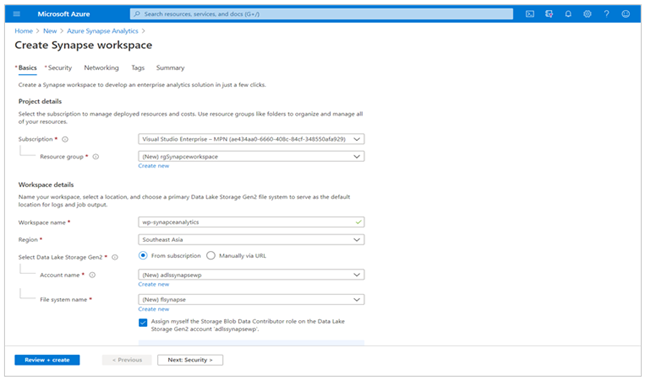Expand the Subscription dropdown
The height and width of the screenshot is (380, 645).
coord(251,139)
